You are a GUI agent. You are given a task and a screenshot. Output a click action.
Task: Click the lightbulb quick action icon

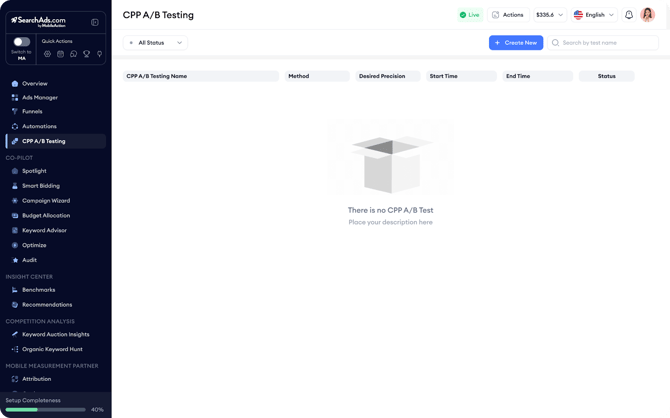pos(99,54)
